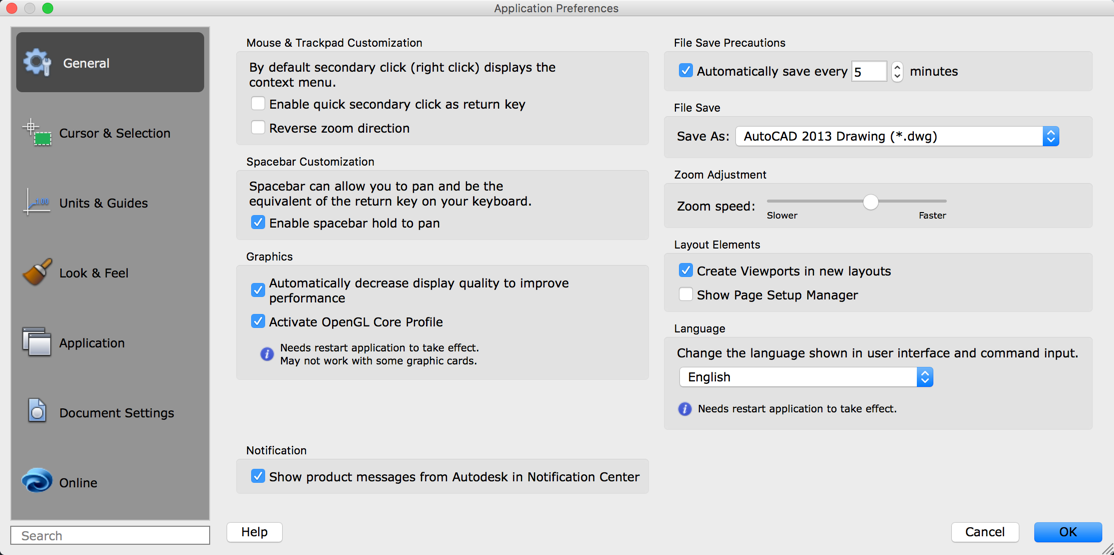1114x555 pixels.
Task: Click the Application windows icon
Action: [x=37, y=342]
